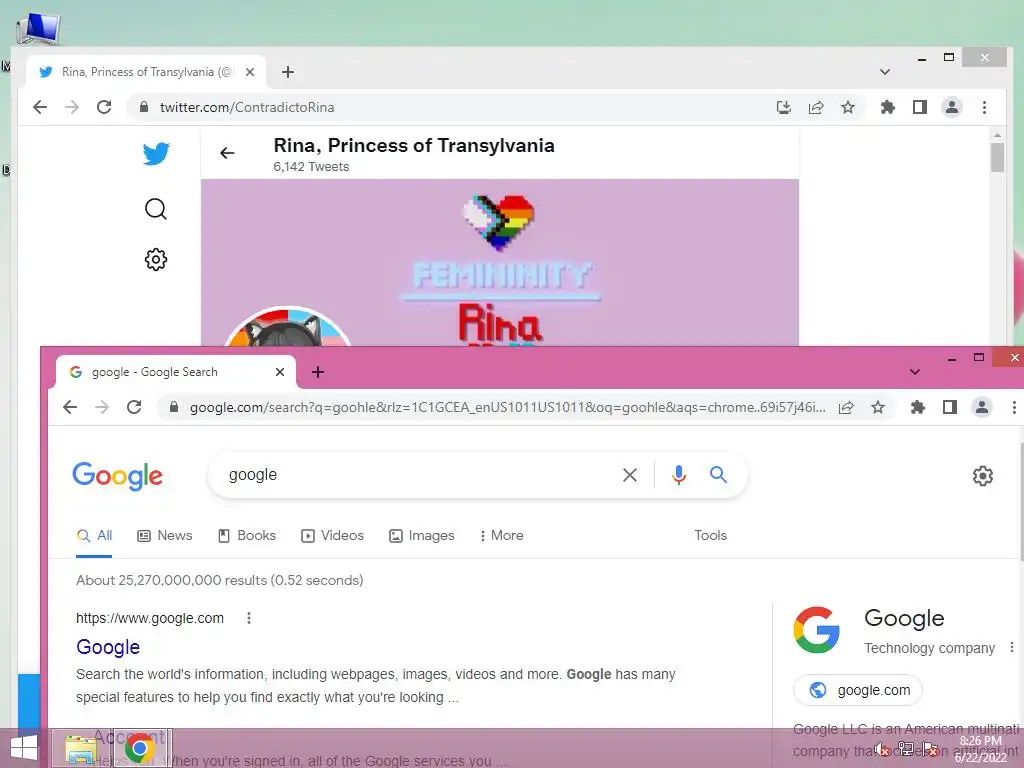Close the Twitter tab
This screenshot has width=1024, height=768.
tap(249, 72)
